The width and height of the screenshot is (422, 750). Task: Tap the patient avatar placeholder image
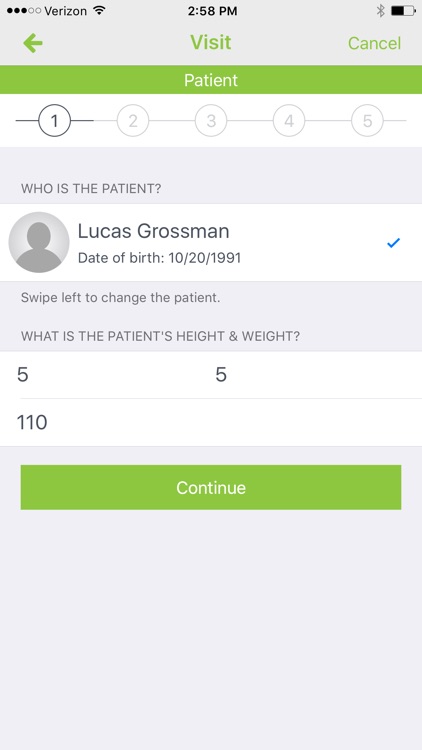[x=39, y=243]
